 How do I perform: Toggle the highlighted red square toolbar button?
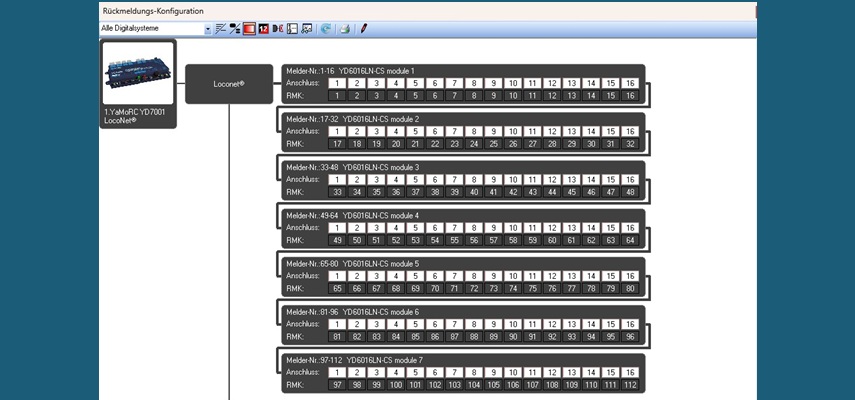249,29
